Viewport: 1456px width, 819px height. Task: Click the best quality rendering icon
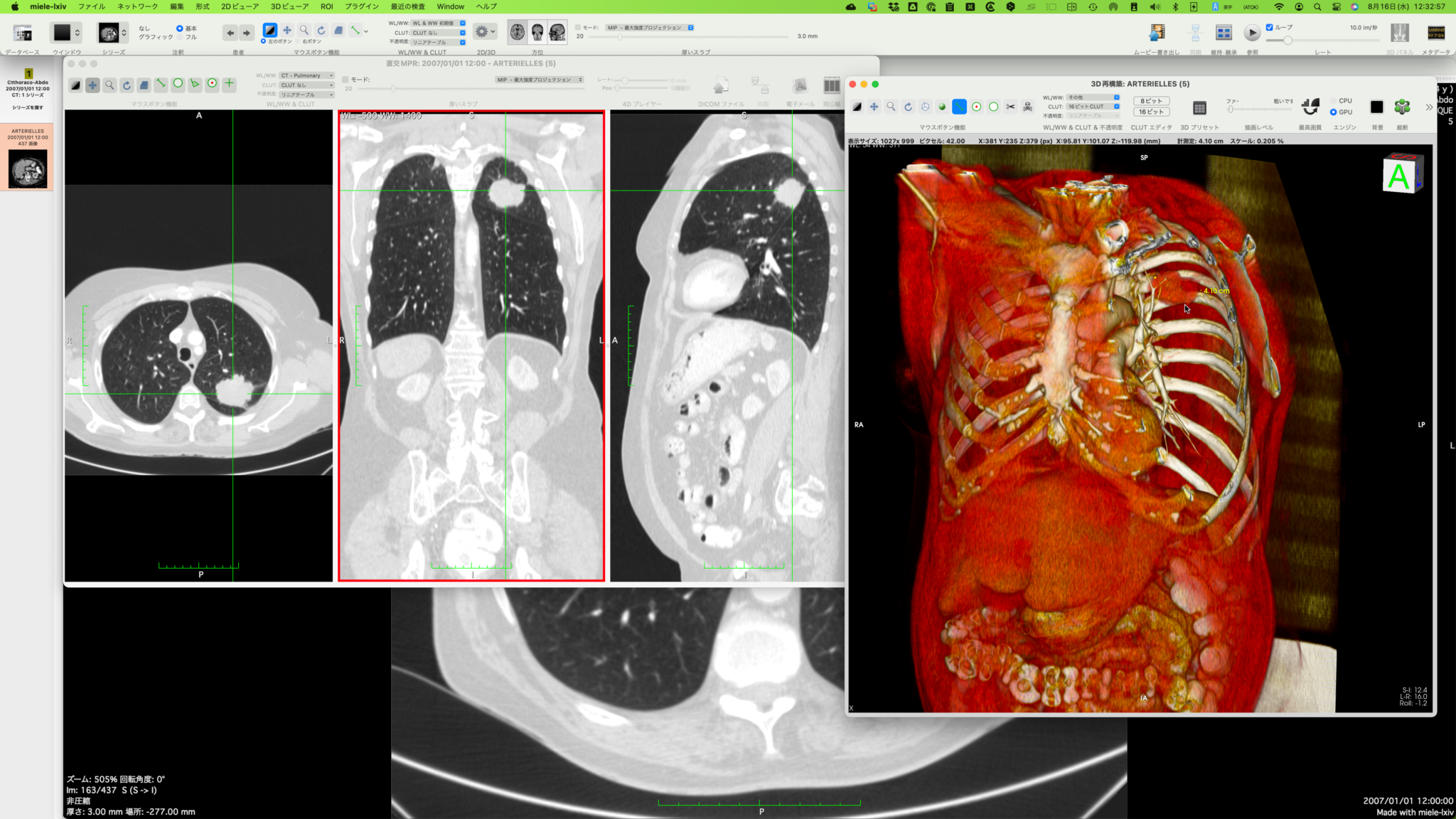[1310, 107]
